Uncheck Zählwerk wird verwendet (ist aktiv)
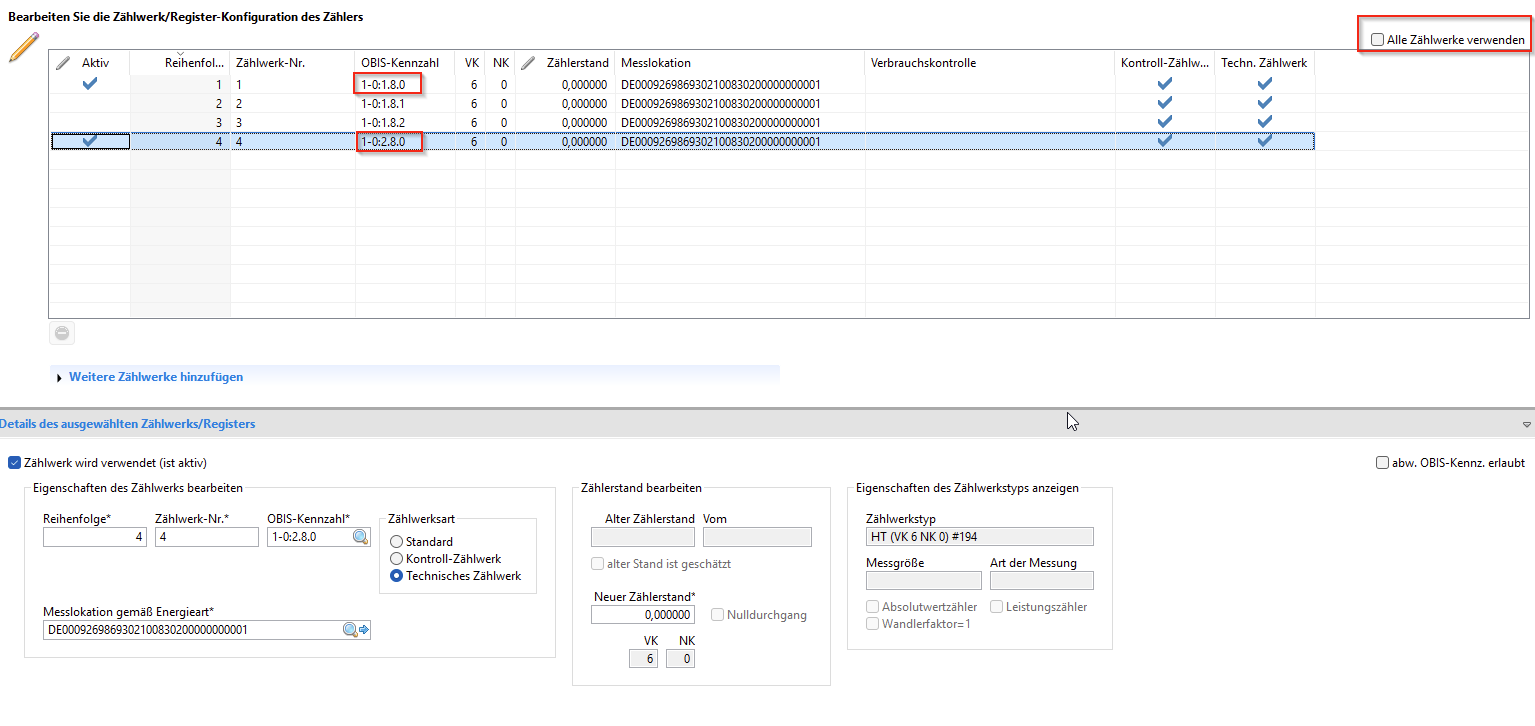The height and width of the screenshot is (726, 1535). [x=14, y=463]
